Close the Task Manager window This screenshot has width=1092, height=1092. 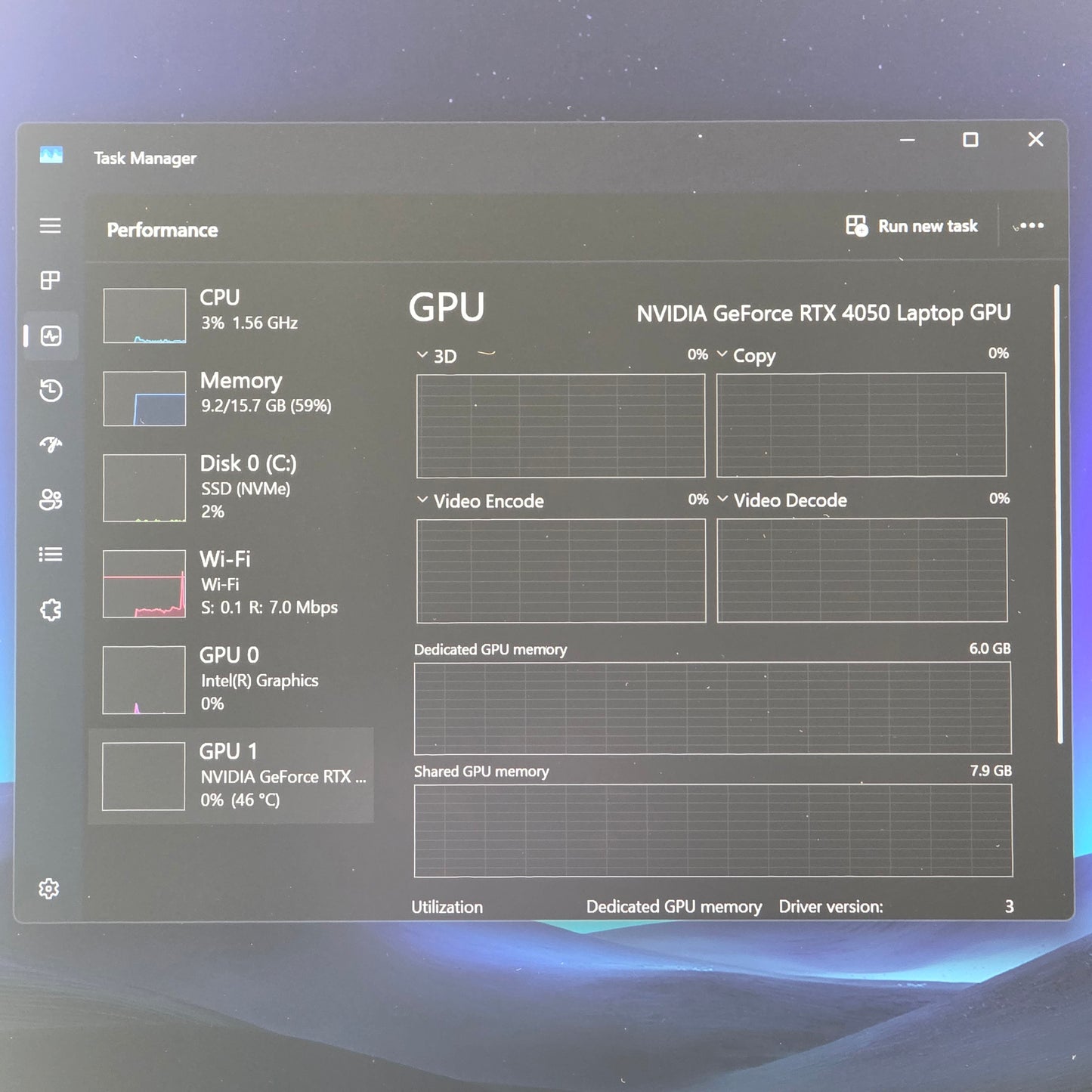pyautogui.click(x=1036, y=139)
